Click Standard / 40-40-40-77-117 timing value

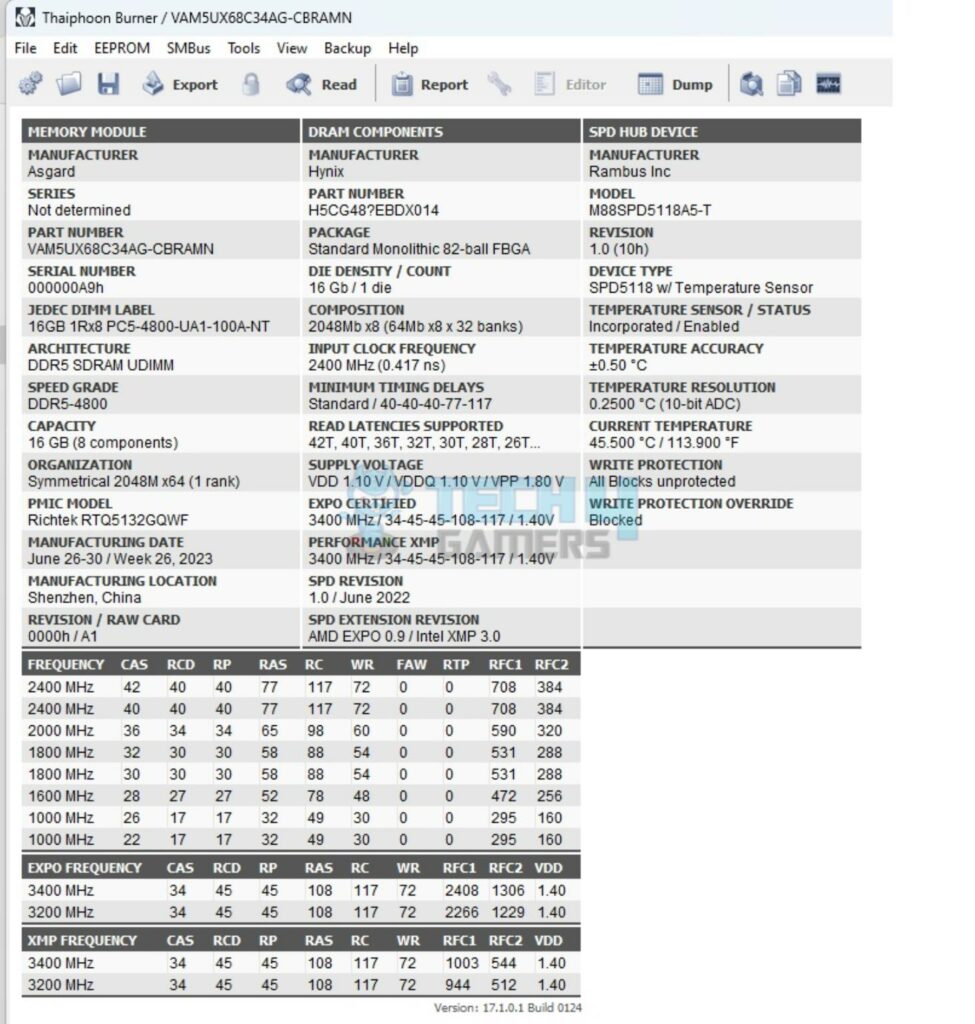coord(400,404)
